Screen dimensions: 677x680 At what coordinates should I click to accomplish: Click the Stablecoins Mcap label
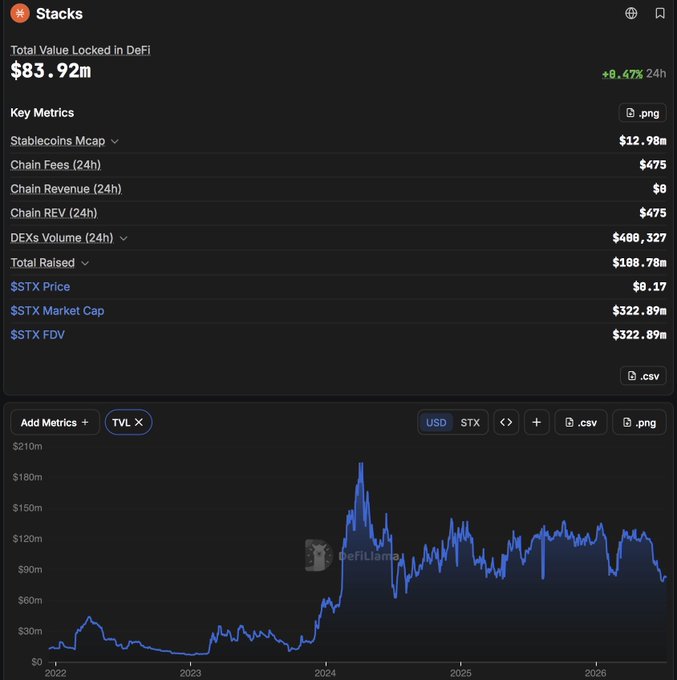point(58,141)
